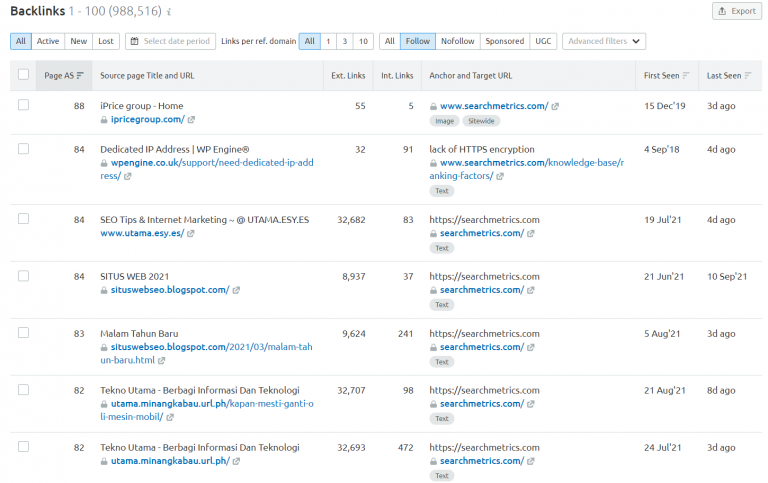The image size is (768, 483).
Task: Switch to the Active backlinks tab
Action: pyautogui.click(x=48, y=41)
